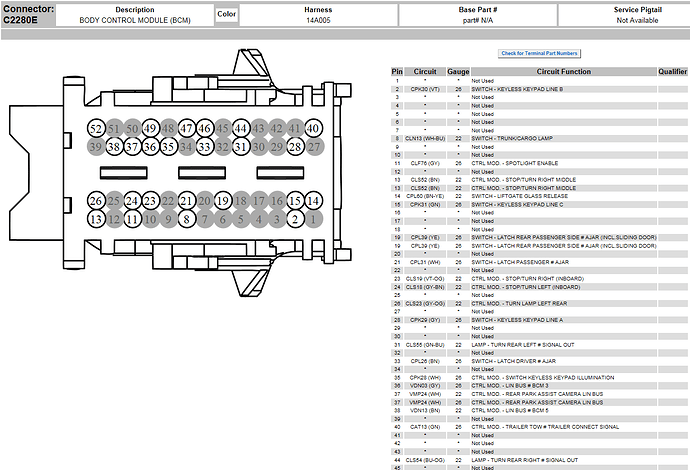Select pin 52 in connector diagram
This screenshot has height=470, width=690.
tap(95, 129)
